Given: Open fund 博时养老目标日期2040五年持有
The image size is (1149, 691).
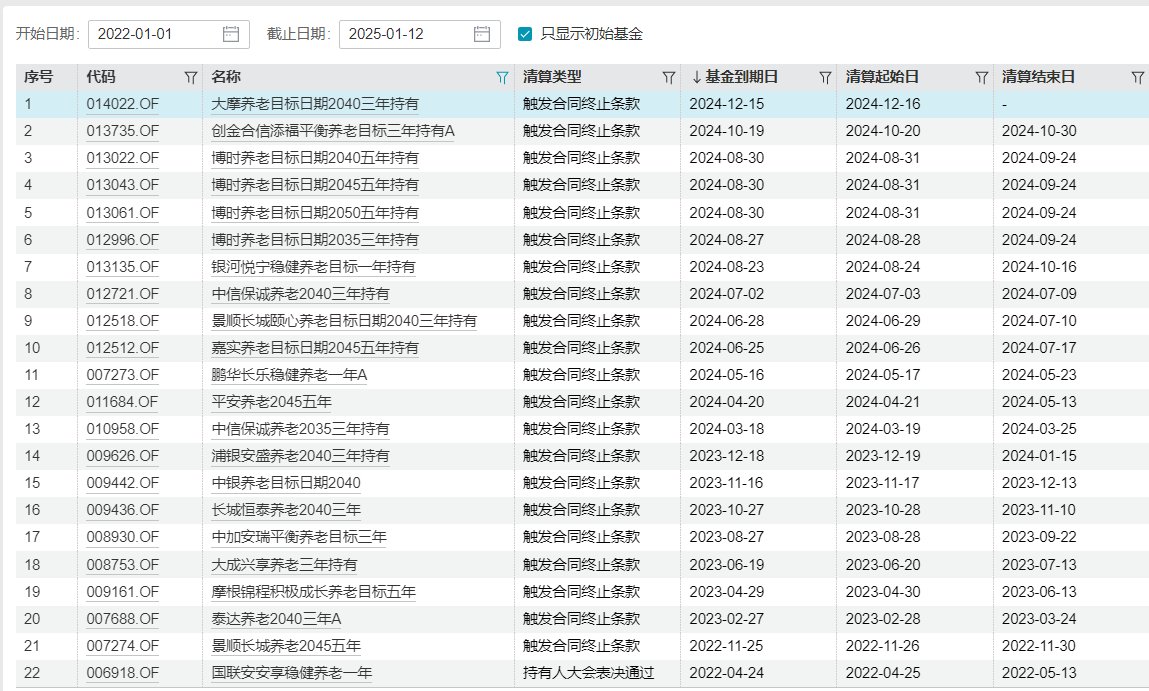Looking at the screenshot, I should click(x=315, y=158).
